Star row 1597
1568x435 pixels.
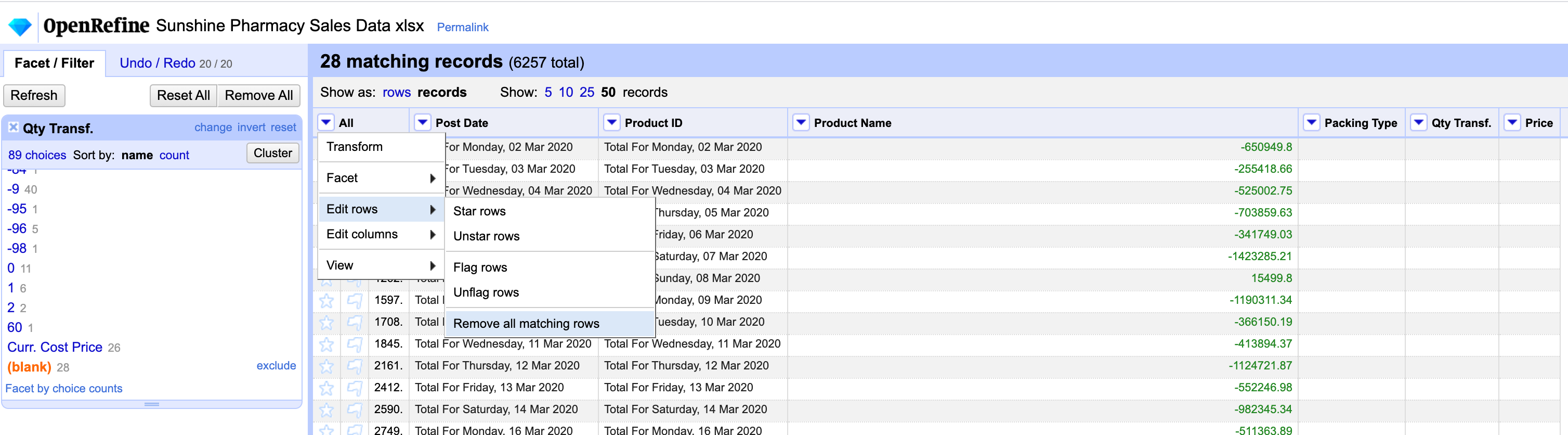point(327,300)
